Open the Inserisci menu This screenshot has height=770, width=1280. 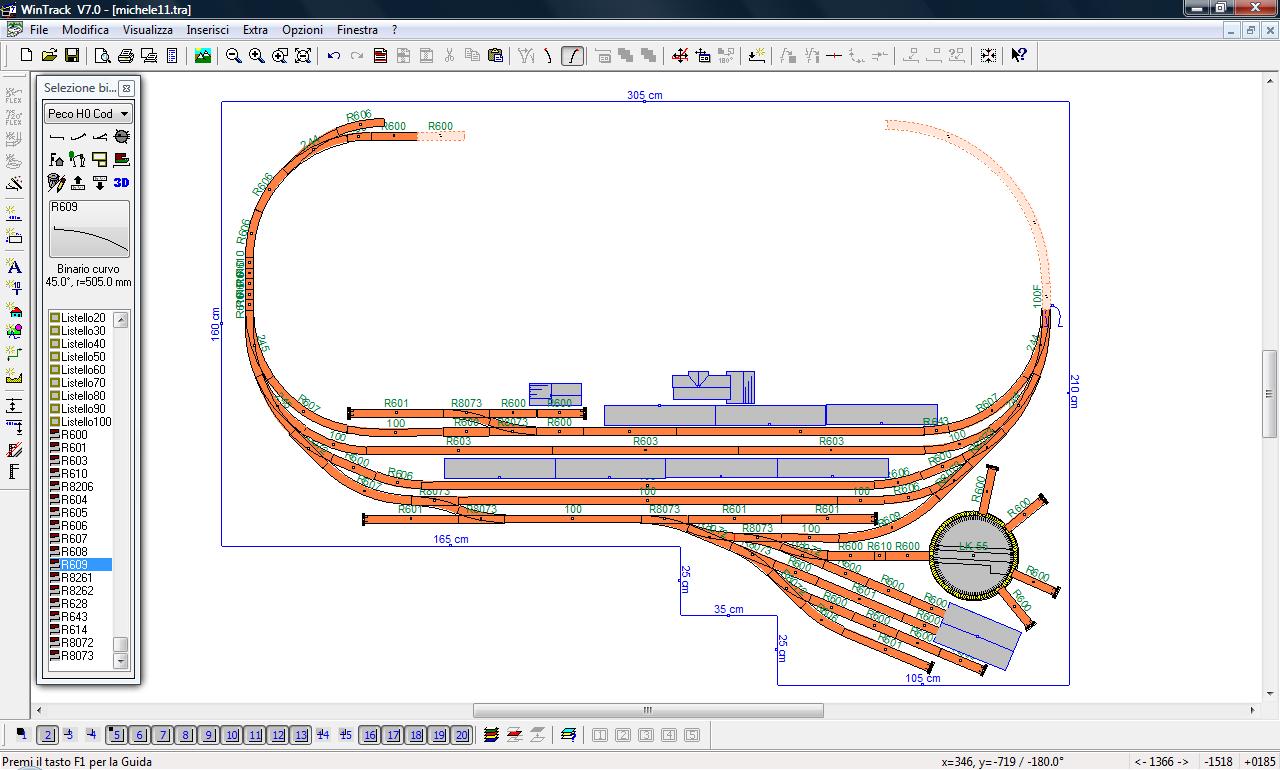[x=207, y=30]
